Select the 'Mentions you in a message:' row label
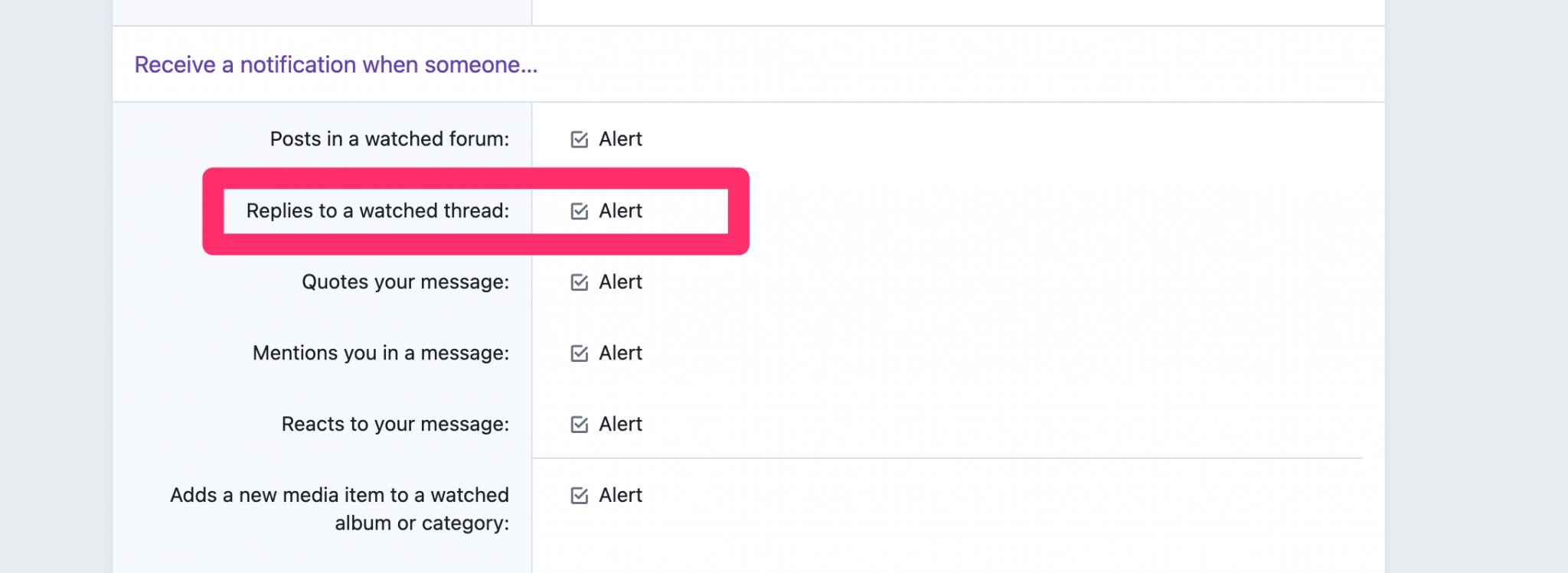The width and height of the screenshot is (1568, 573). [381, 353]
